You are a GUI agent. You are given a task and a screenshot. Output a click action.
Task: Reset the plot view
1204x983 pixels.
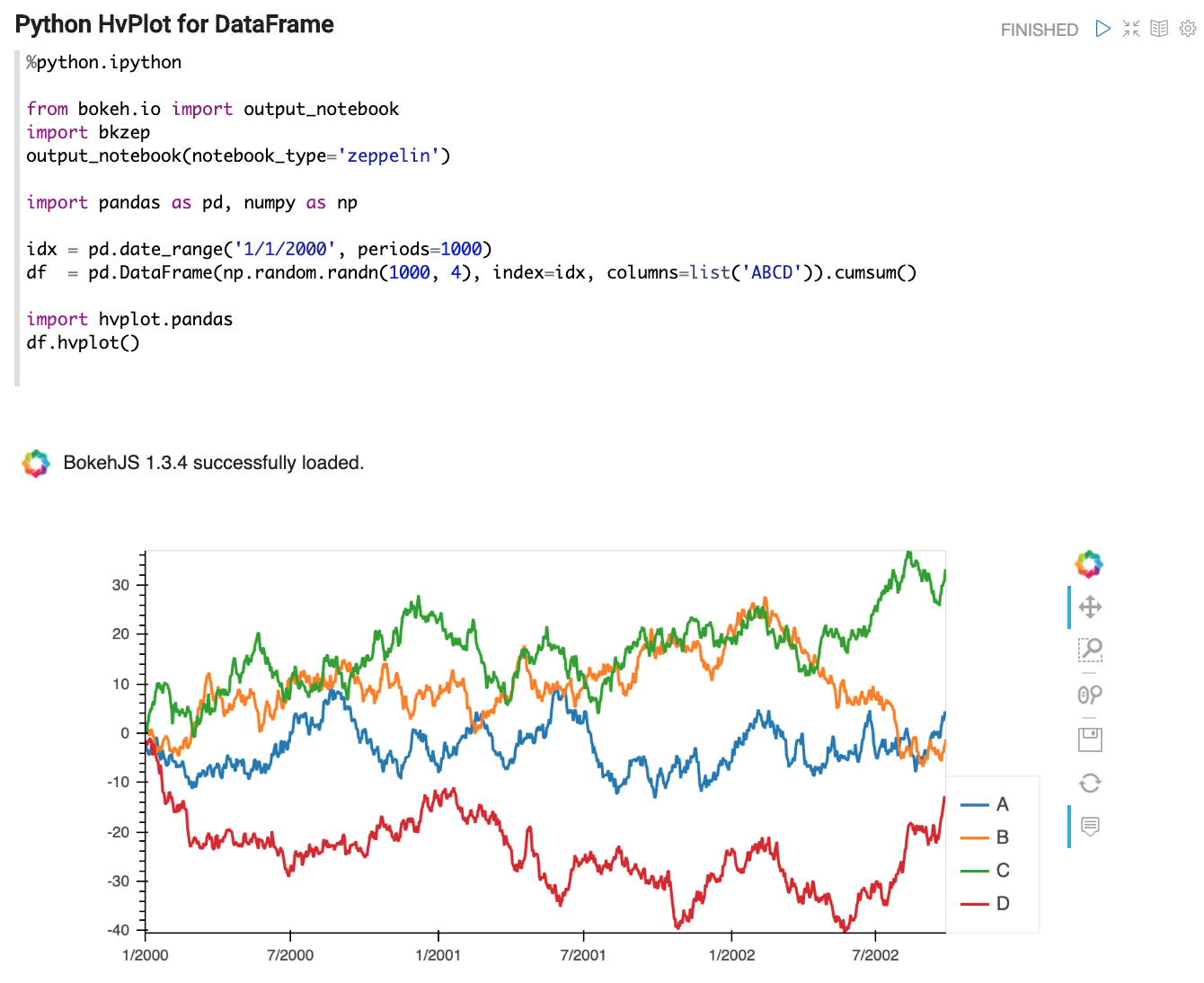coord(1090,783)
